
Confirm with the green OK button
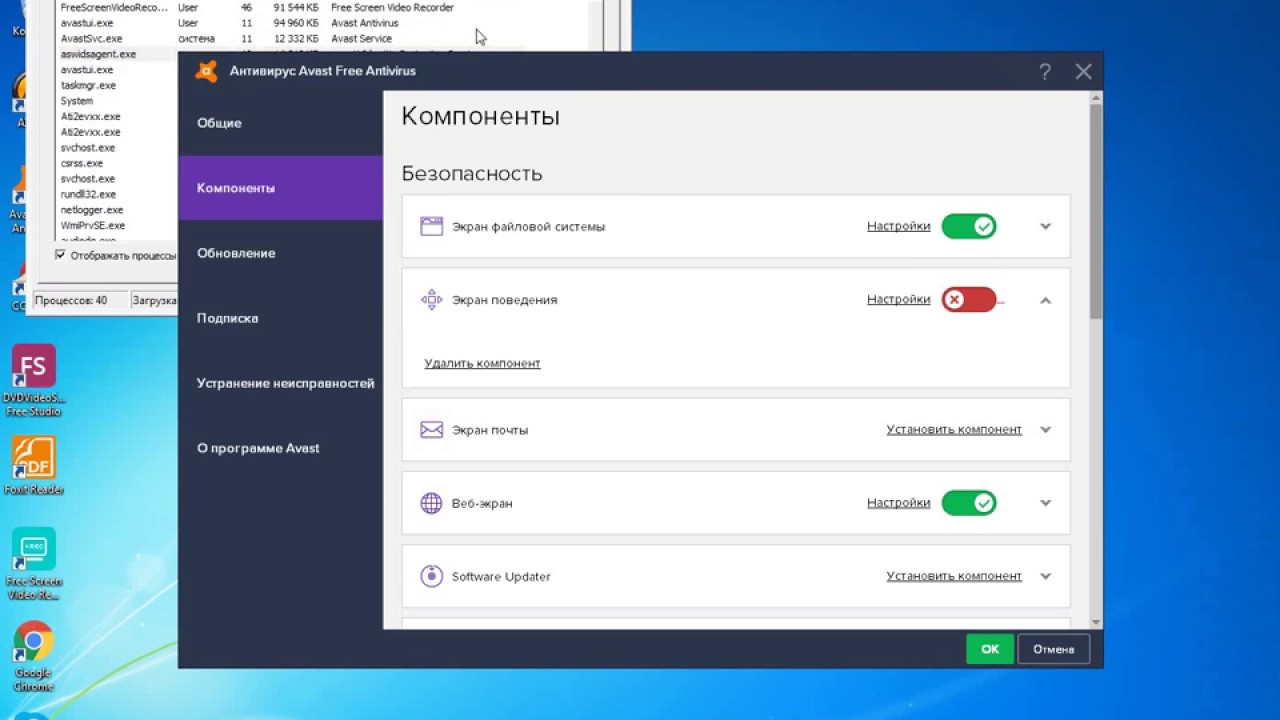(x=990, y=649)
